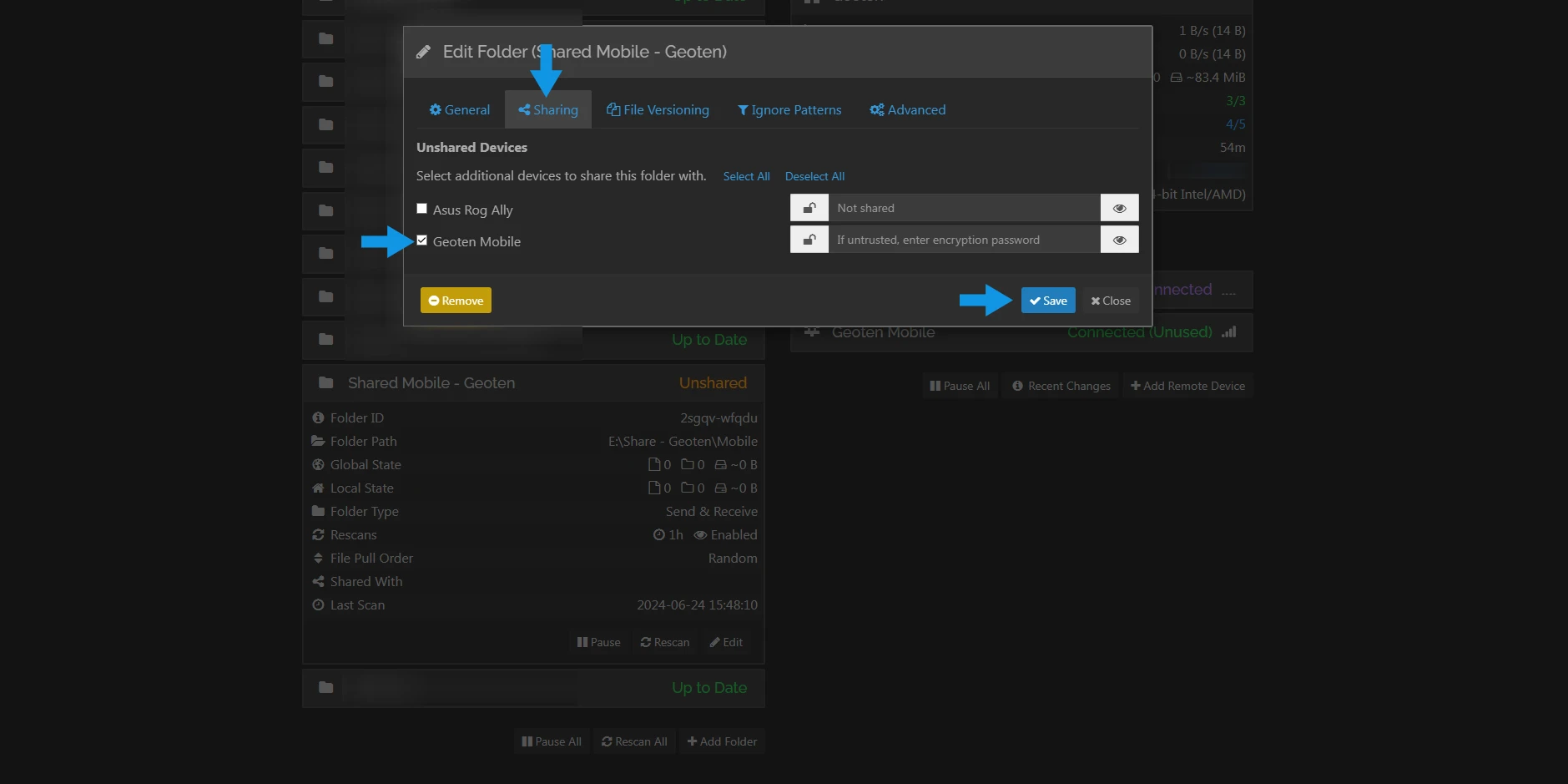Click the unlock icon beside Asus Rog Ally

(x=809, y=208)
